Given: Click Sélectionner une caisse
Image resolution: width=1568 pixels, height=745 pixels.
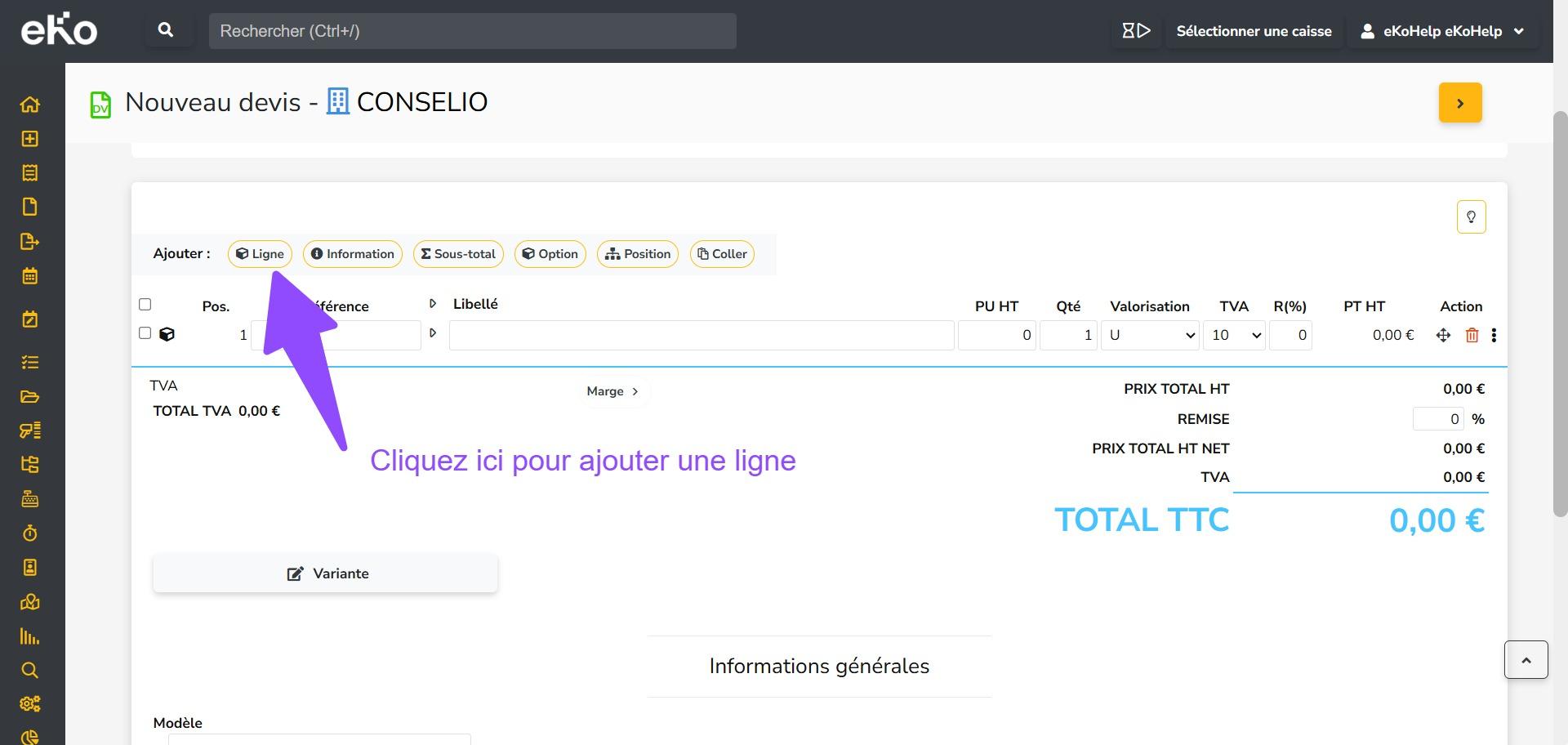Looking at the screenshot, I should click(1254, 31).
